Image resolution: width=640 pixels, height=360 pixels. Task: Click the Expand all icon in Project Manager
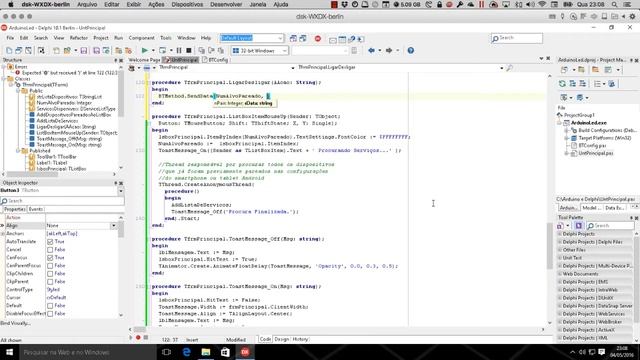point(573,84)
